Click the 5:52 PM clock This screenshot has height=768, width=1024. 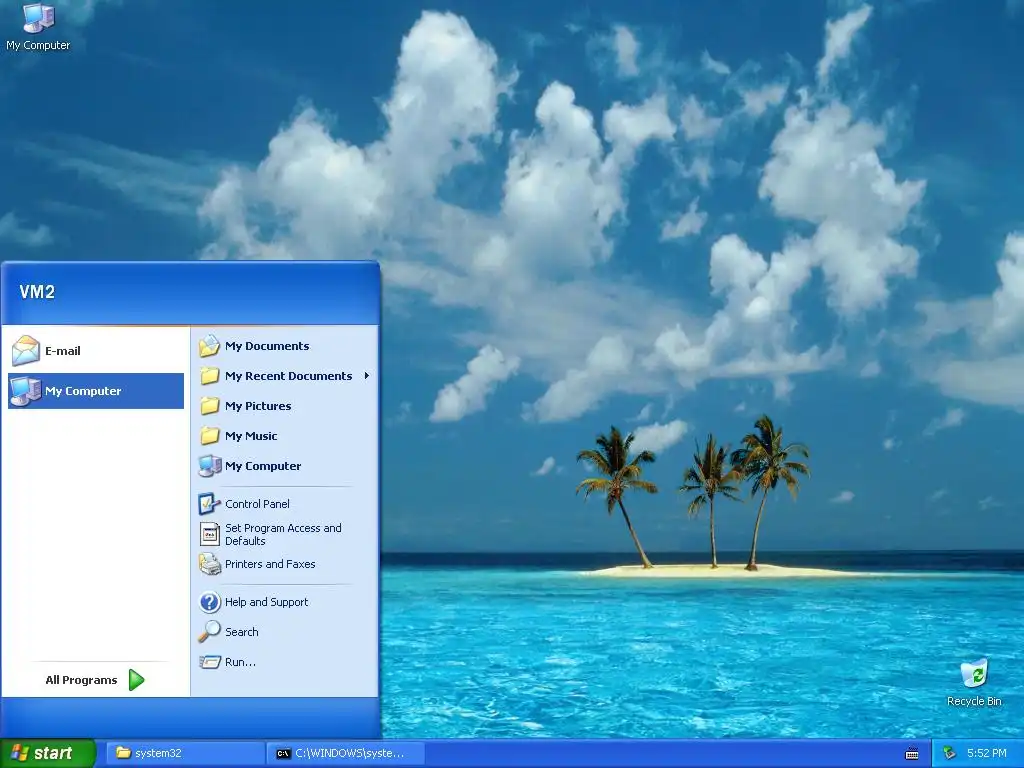(x=987, y=754)
